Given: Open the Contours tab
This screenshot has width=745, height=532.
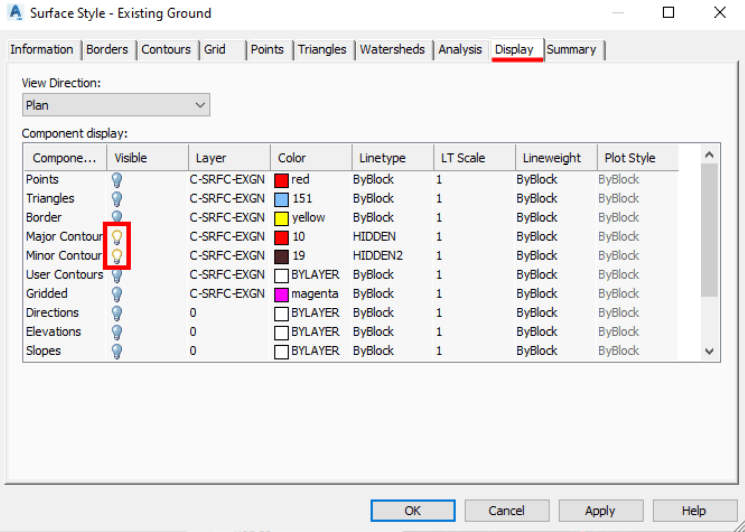Looking at the screenshot, I should (x=166, y=49).
